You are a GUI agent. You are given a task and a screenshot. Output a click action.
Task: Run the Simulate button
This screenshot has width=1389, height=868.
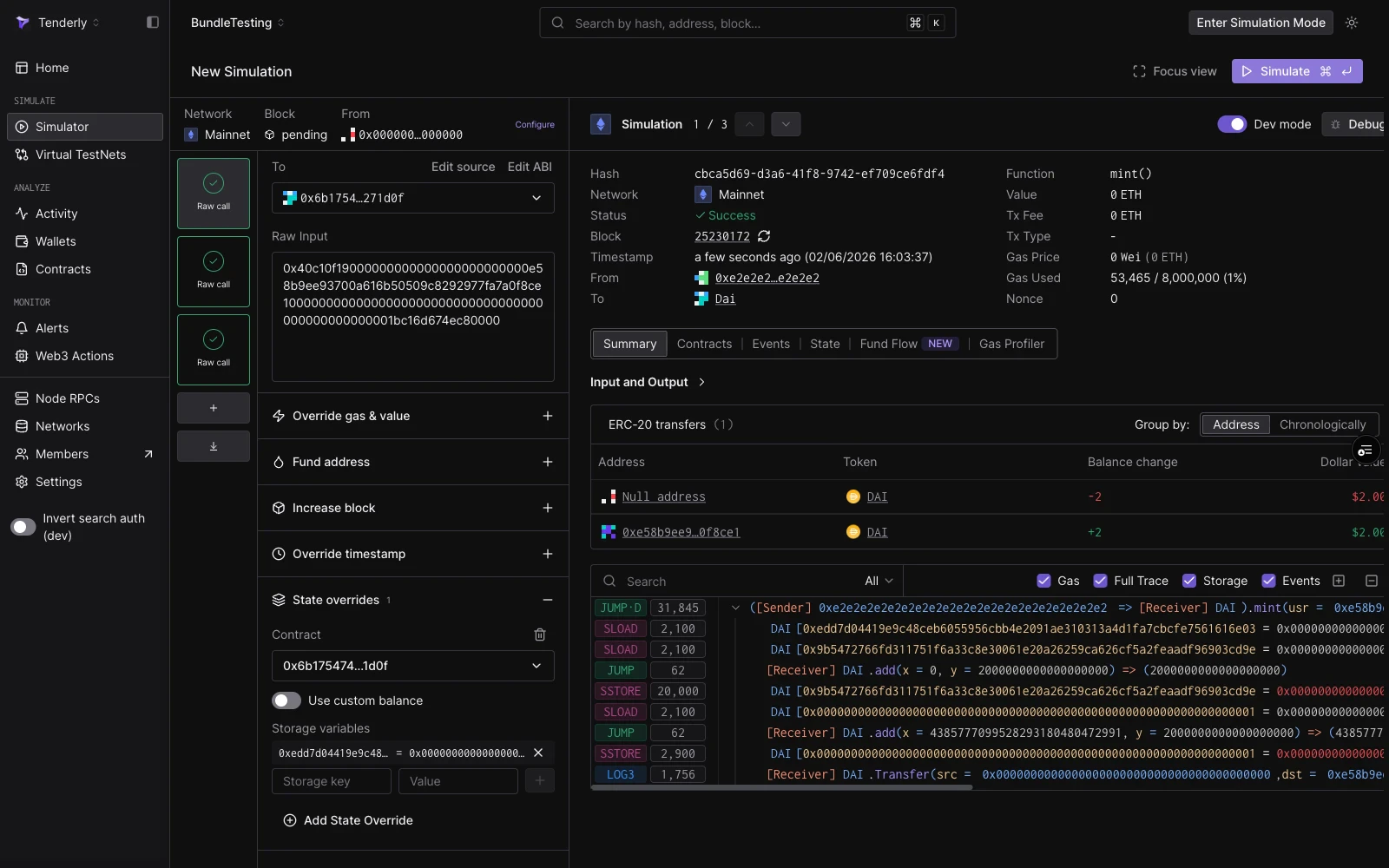[x=1297, y=71]
